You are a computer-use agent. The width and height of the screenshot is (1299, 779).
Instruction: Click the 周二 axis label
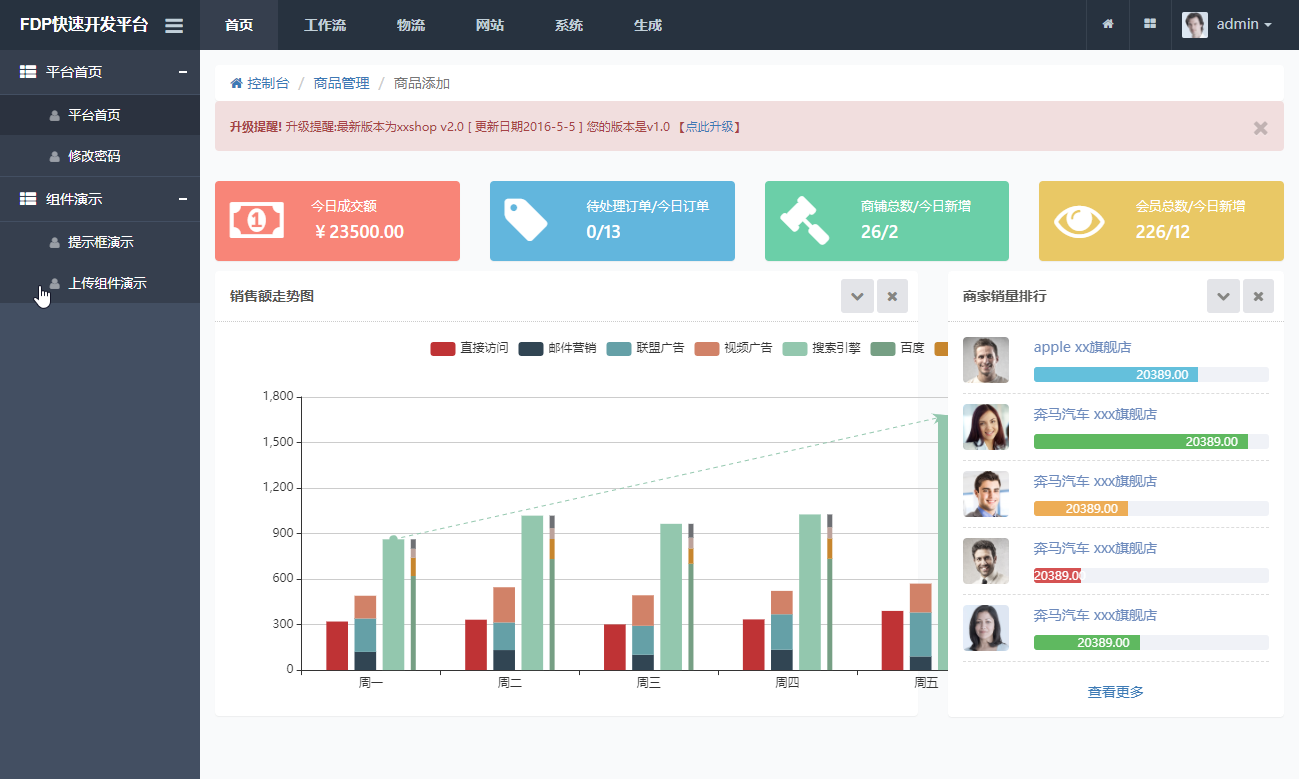[x=510, y=683]
